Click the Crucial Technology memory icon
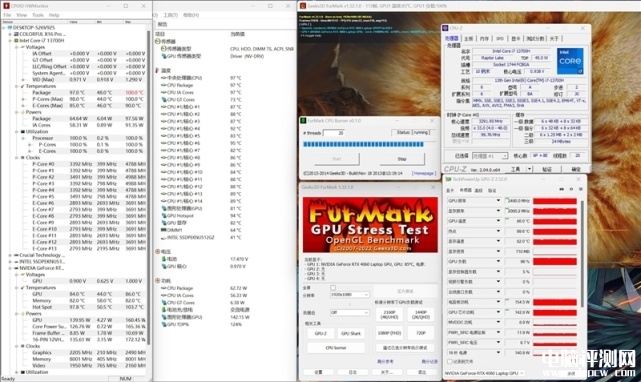Screen dimensions: 641x382 (x=16, y=255)
